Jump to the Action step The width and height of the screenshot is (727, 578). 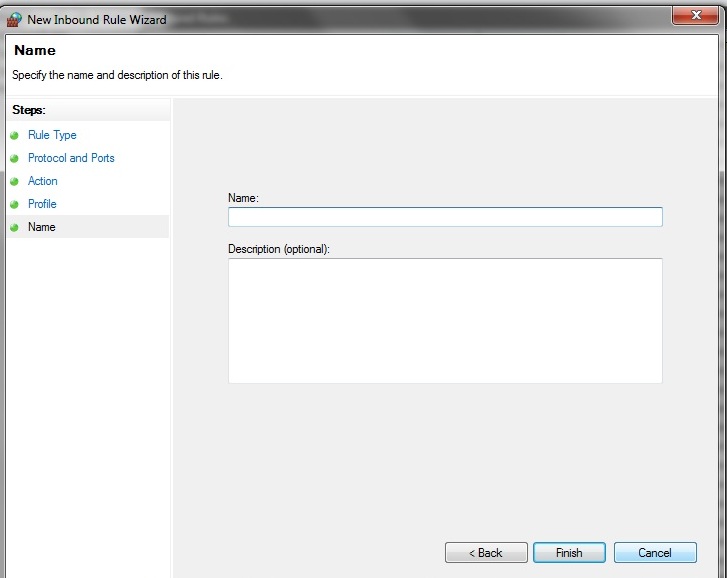[43, 181]
